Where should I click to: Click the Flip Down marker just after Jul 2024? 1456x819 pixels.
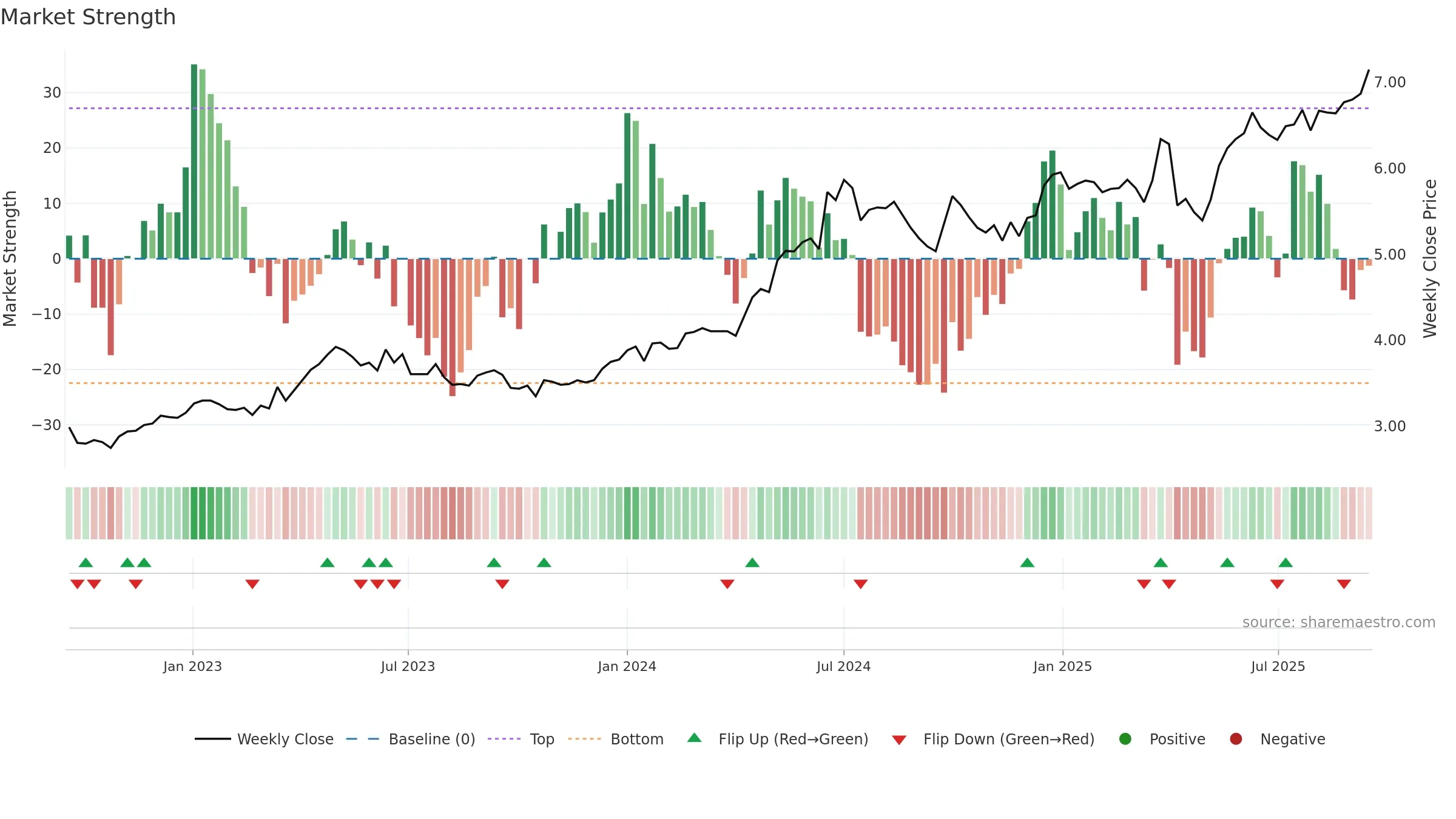coord(860,584)
